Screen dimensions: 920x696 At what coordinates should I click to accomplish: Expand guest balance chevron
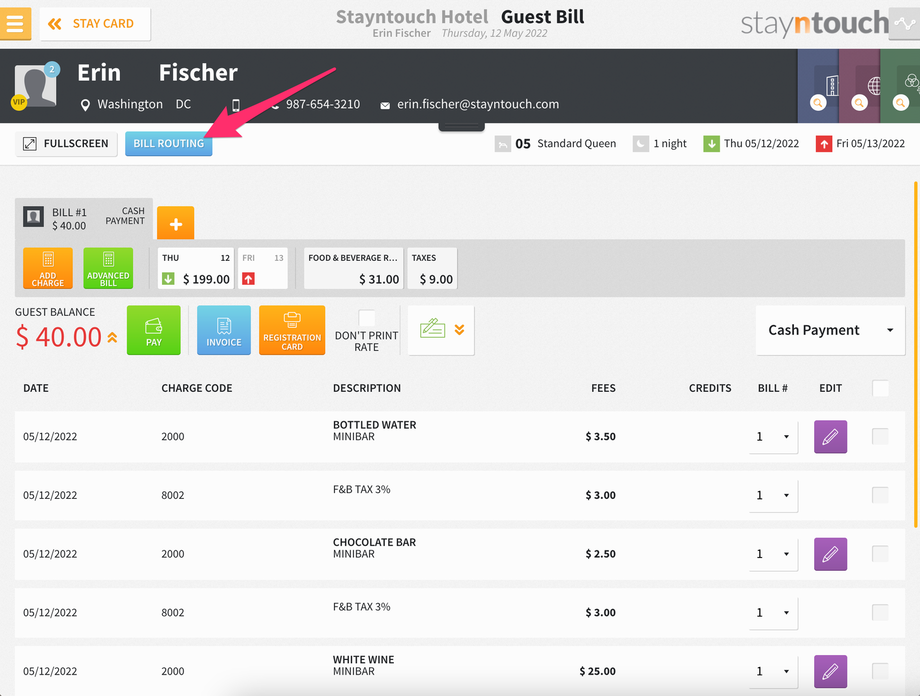(x=112, y=337)
